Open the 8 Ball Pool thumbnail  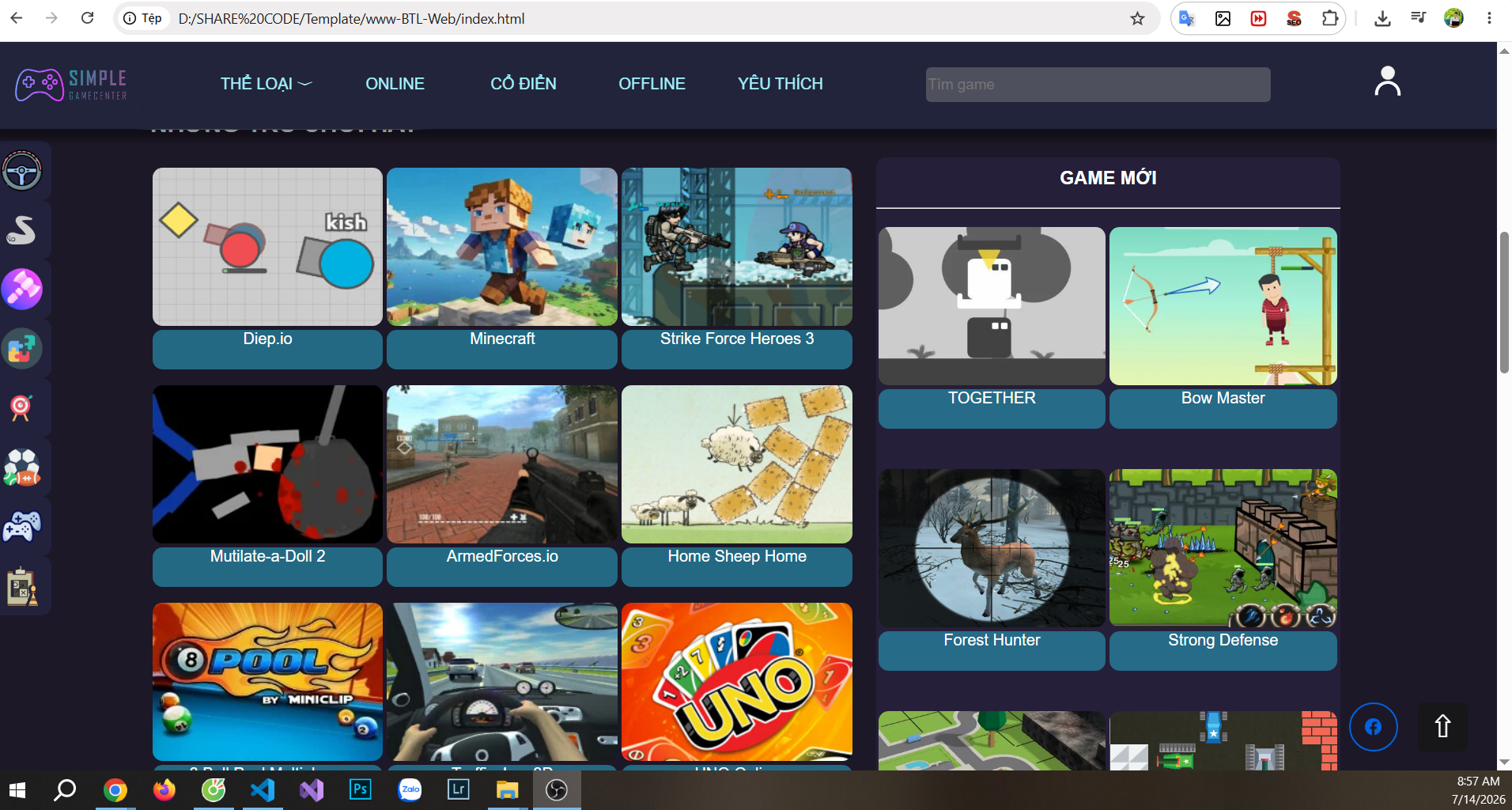[x=267, y=682]
